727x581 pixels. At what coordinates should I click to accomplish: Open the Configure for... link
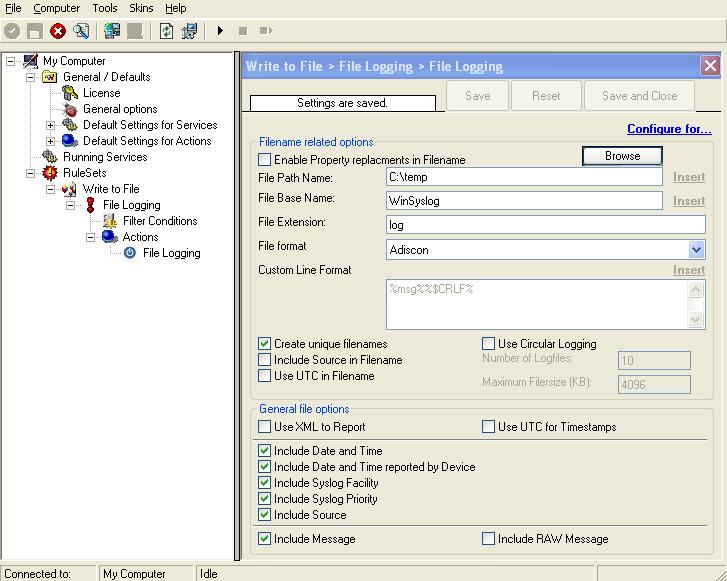coord(669,129)
